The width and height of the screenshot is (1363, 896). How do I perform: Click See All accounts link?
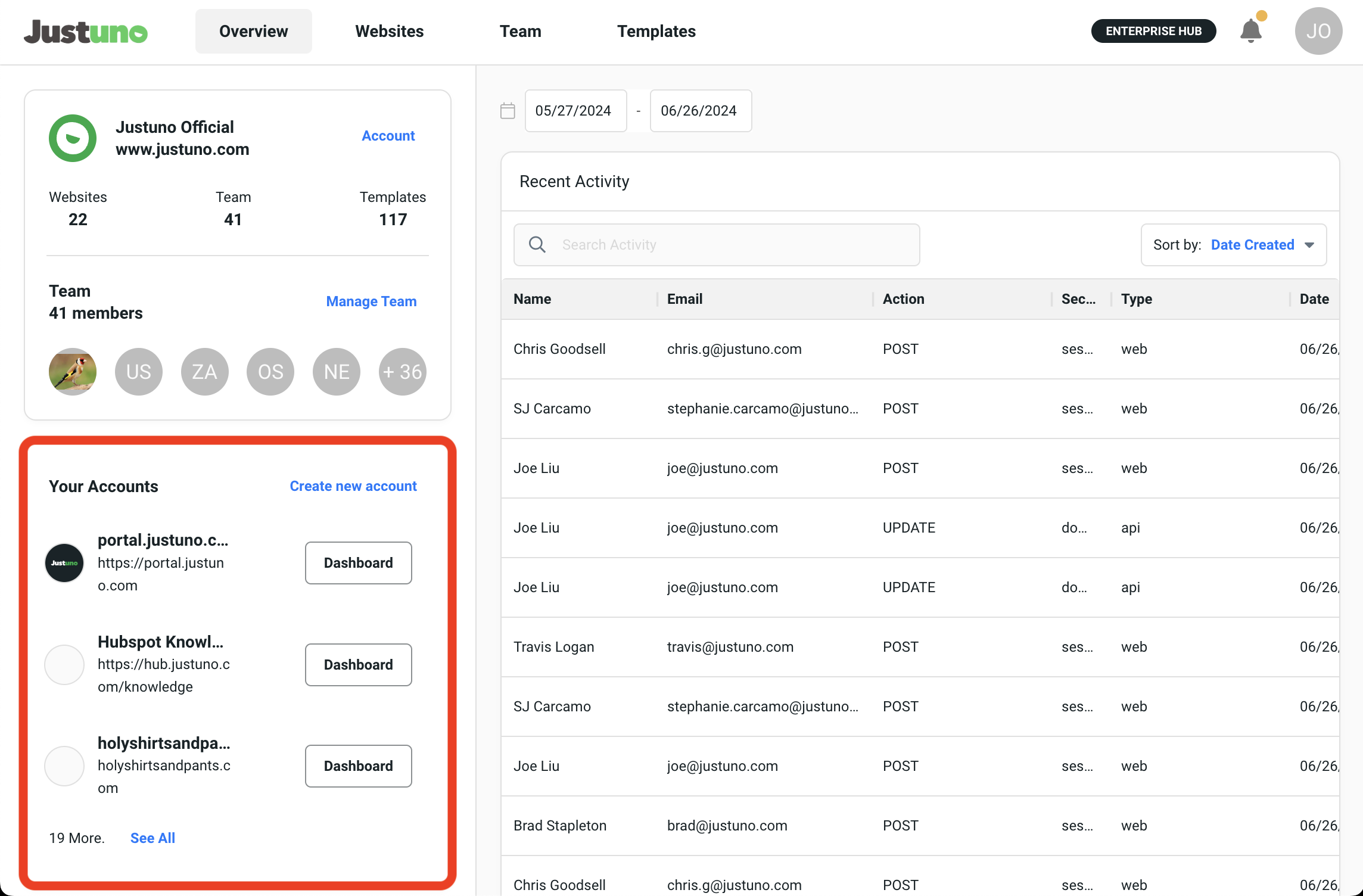click(153, 838)
